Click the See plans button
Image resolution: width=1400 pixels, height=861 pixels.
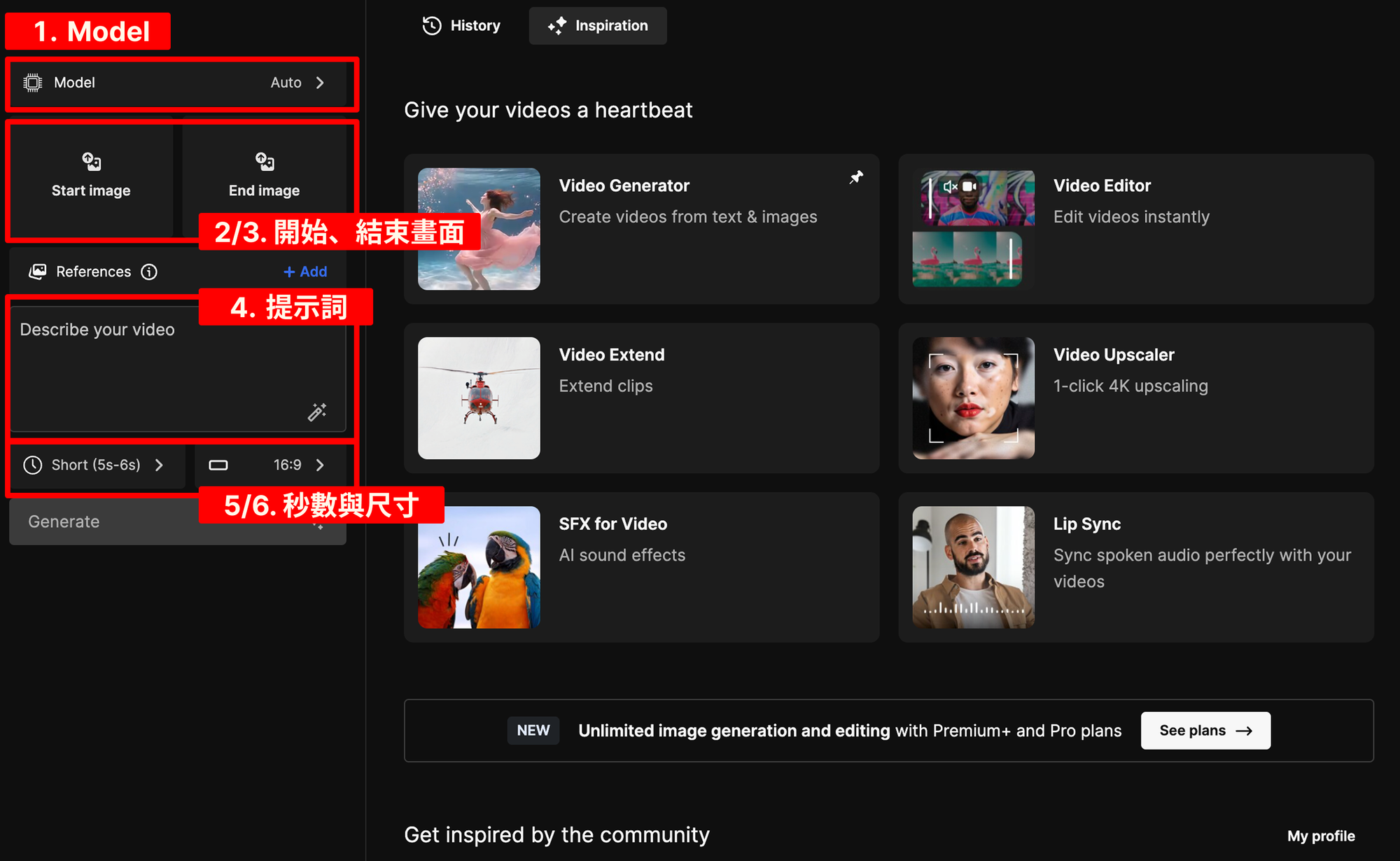pos(1205,731)
